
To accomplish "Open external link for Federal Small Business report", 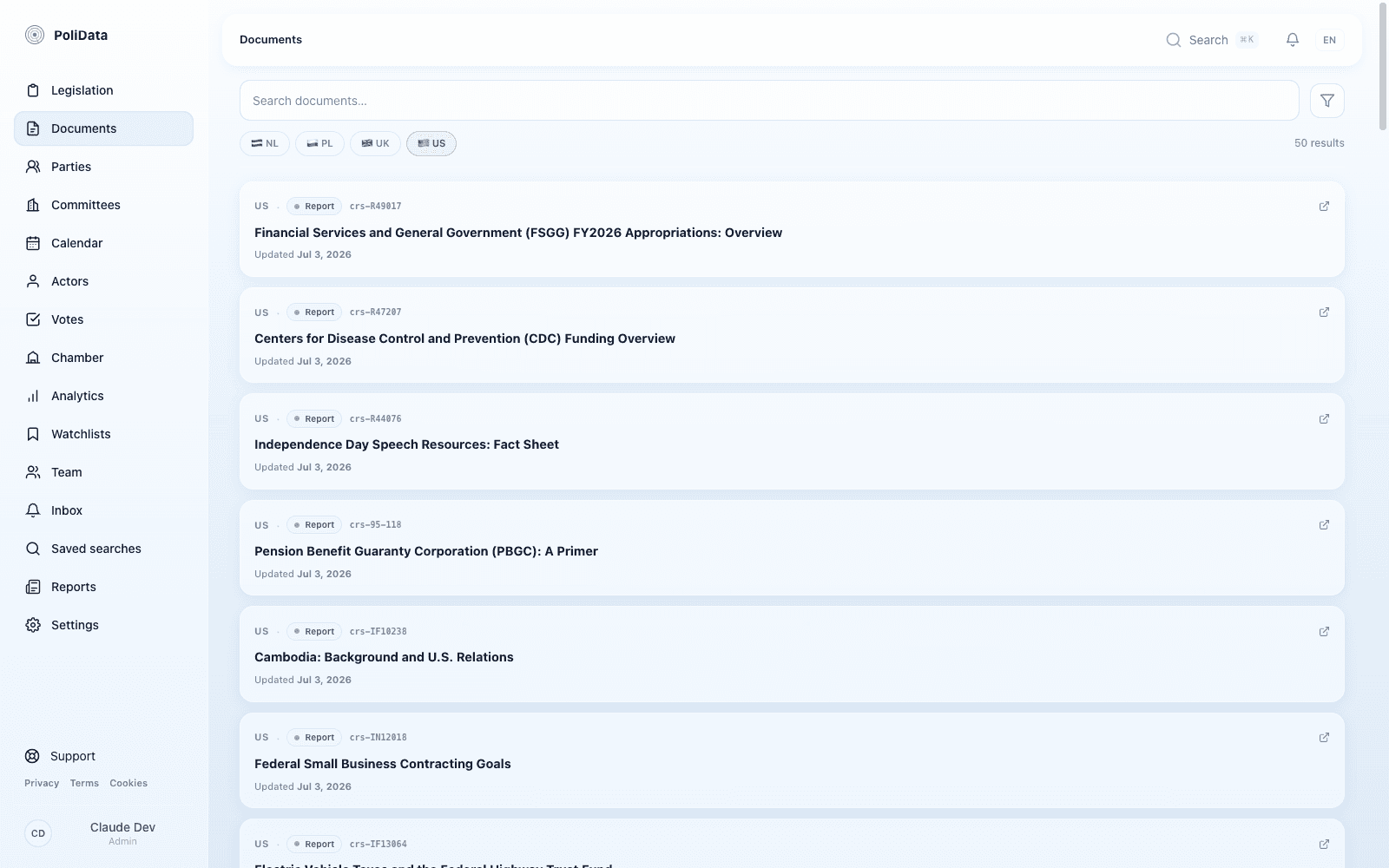I will pos(1324,738).
